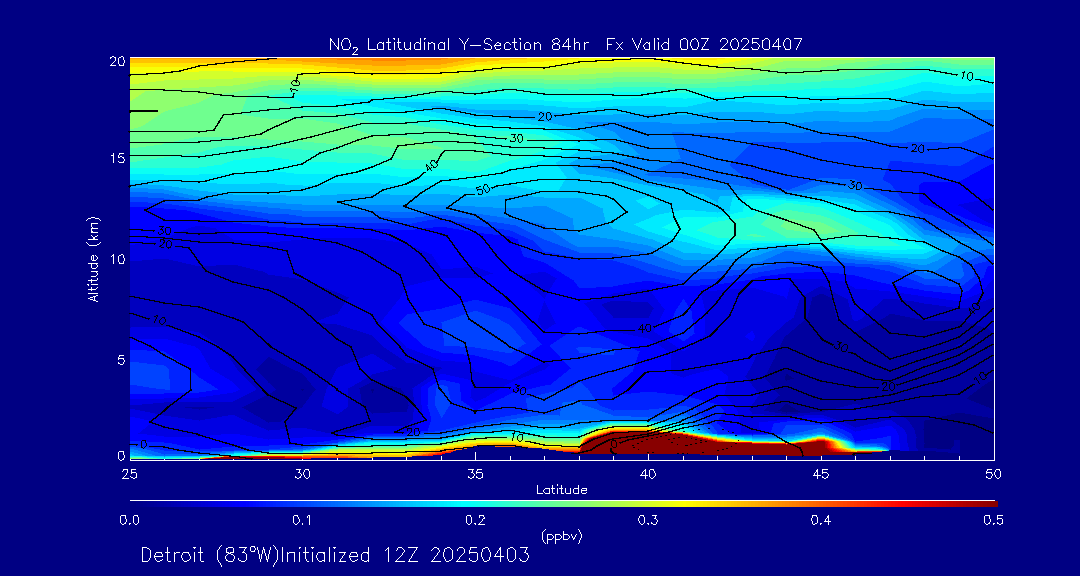Click latitude axis tick label 50
This screenshot has width=1080, height=576.
pyautogui.click(x=993, y=474)
